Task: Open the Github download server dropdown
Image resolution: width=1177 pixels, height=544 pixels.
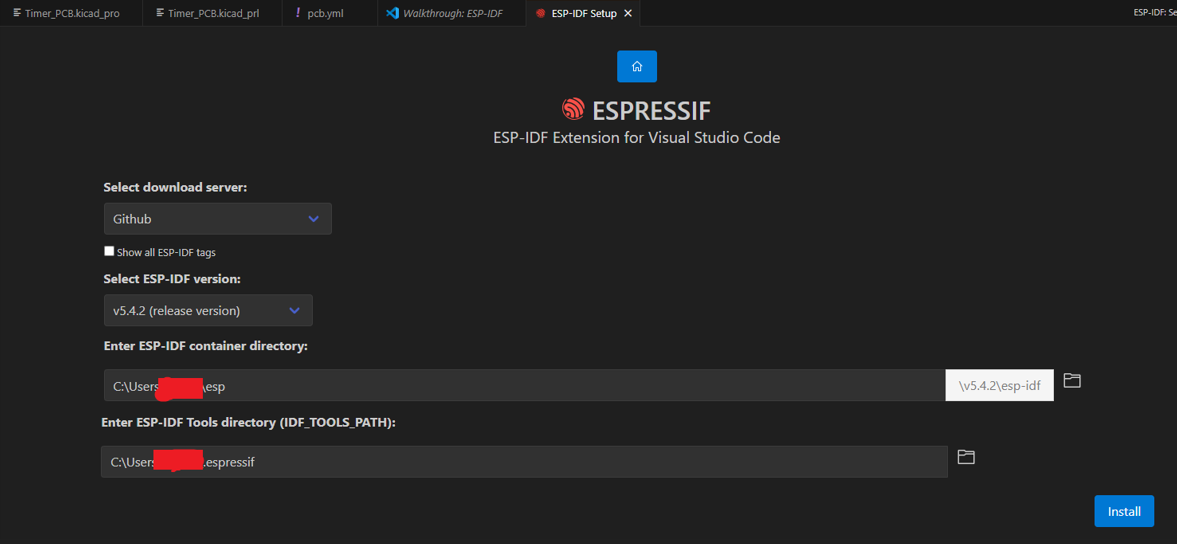Action: 218,219
